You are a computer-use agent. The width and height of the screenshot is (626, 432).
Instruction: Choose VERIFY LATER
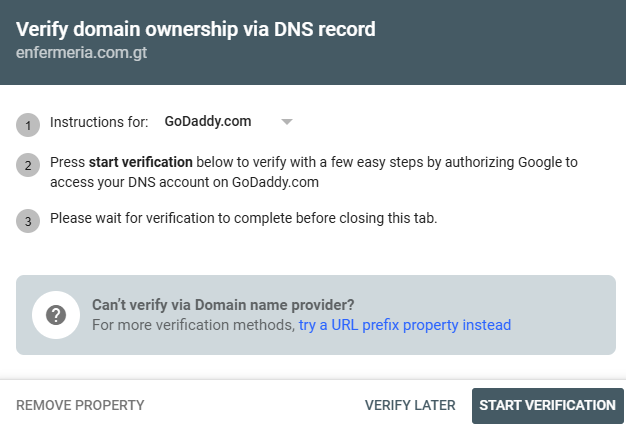point(410,405)
